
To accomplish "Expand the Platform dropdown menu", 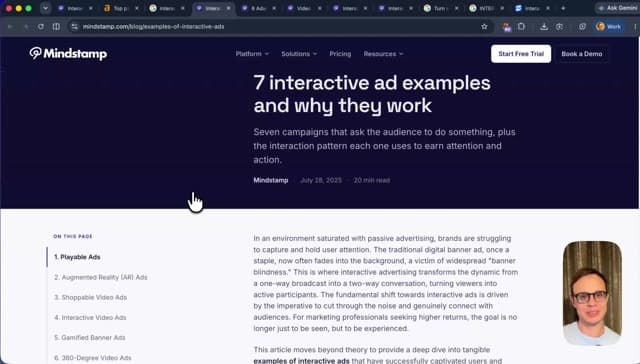I will point(252,54).
